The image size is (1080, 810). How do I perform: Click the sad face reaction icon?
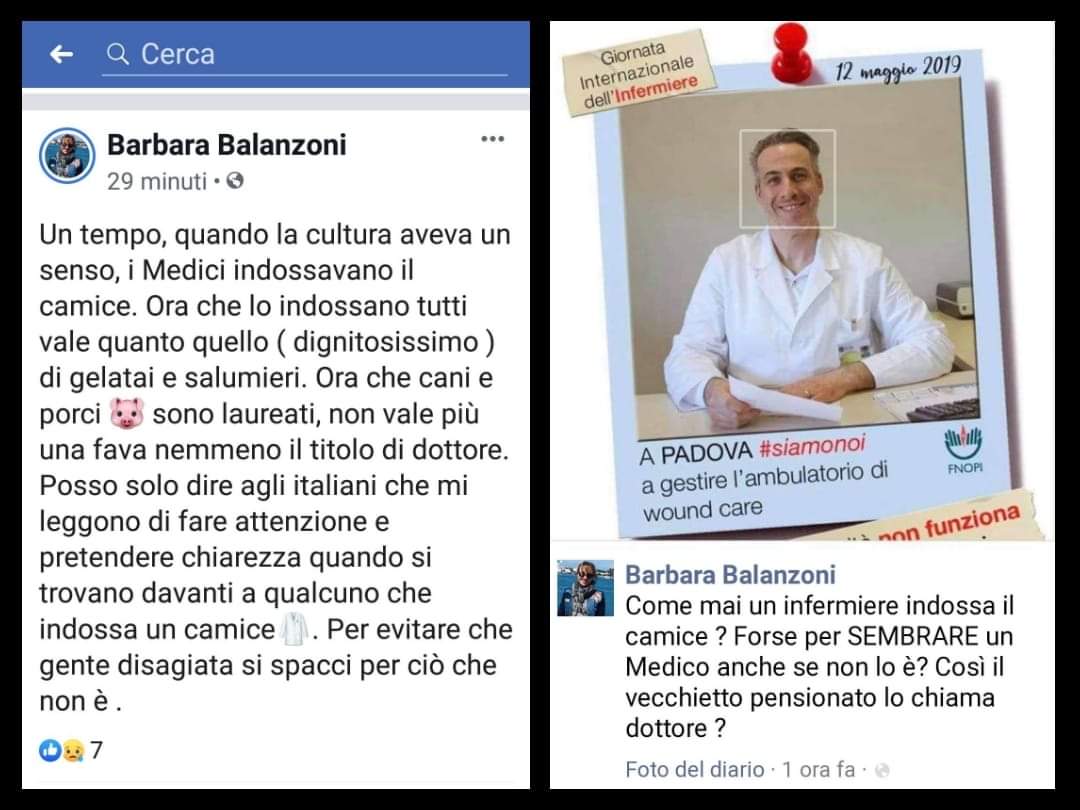coord(73,750)
